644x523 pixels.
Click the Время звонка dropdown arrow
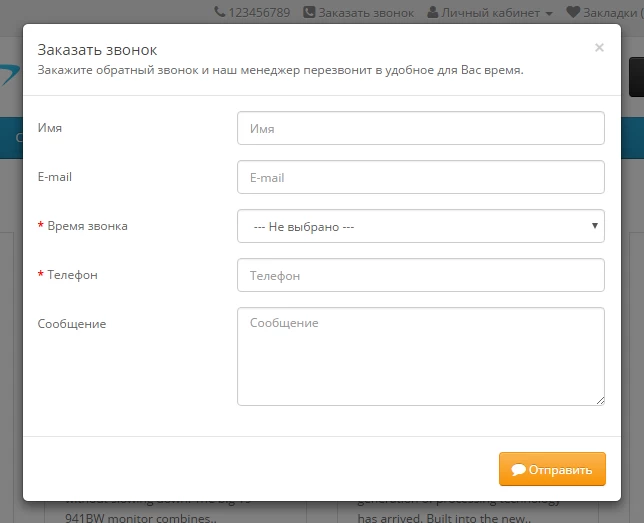pos(594,226)
